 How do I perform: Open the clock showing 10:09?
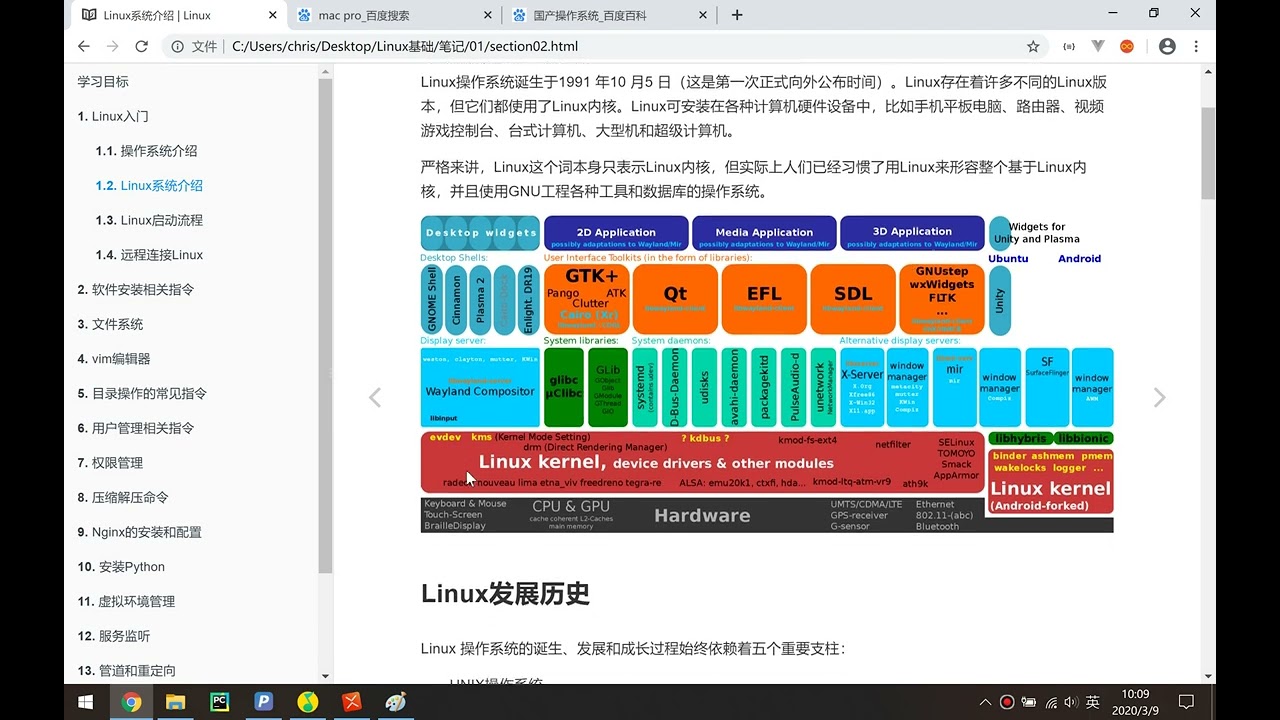point(1135,702)
